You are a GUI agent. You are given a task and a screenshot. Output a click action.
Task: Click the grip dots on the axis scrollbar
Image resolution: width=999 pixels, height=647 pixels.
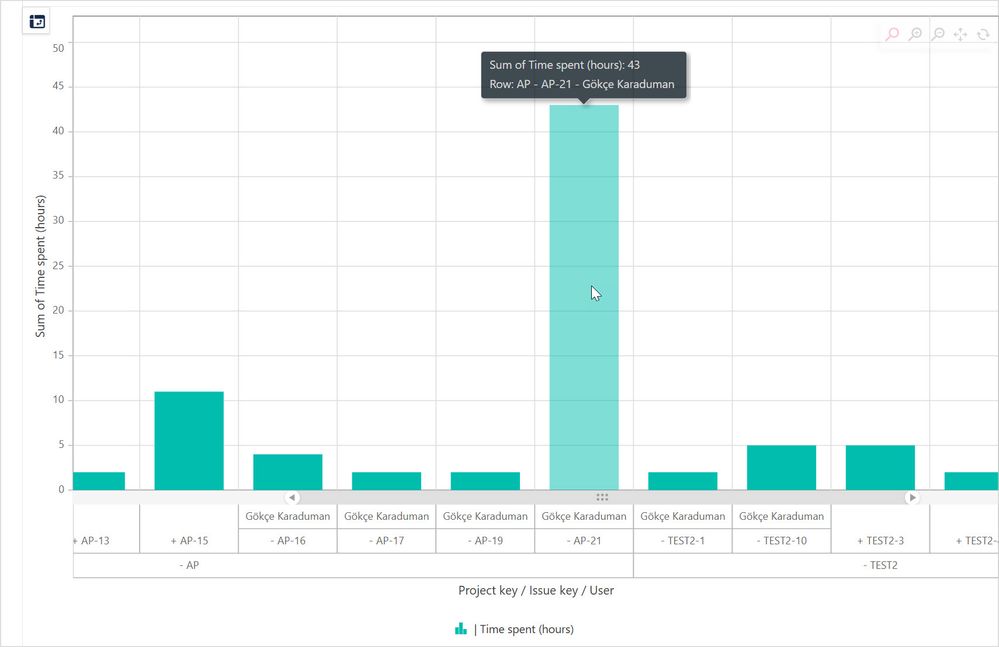pyautogui.click(x=602, y=497)
